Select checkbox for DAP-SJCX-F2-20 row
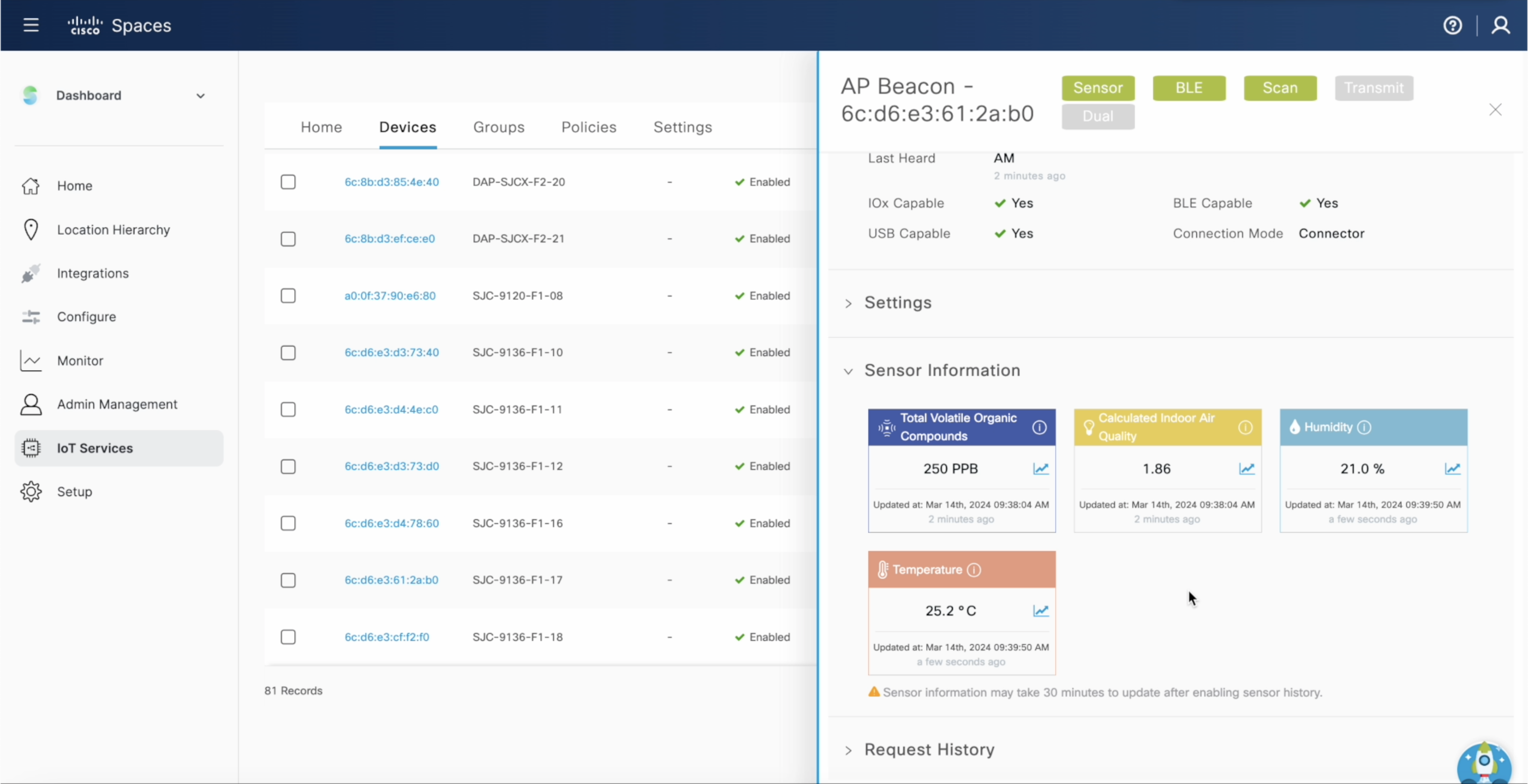Image resolution: width=1528 pixels, height=784 pixels. 288,182
